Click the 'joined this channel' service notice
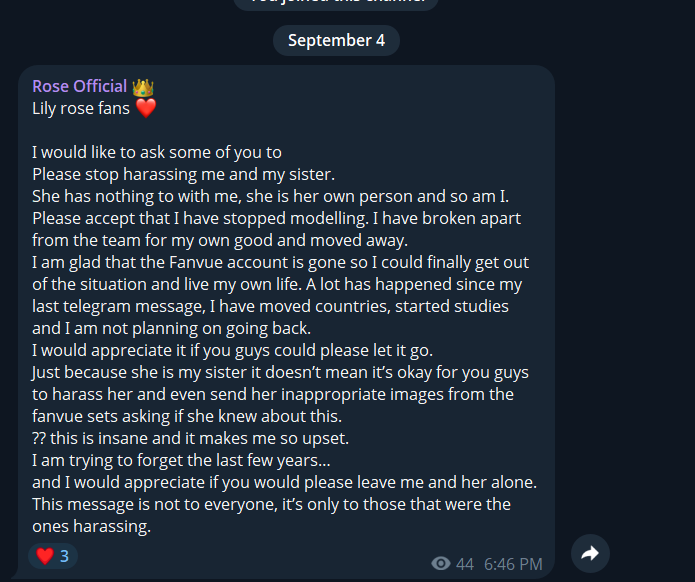This screenshot has width=695, height=582. pos(336,2)
